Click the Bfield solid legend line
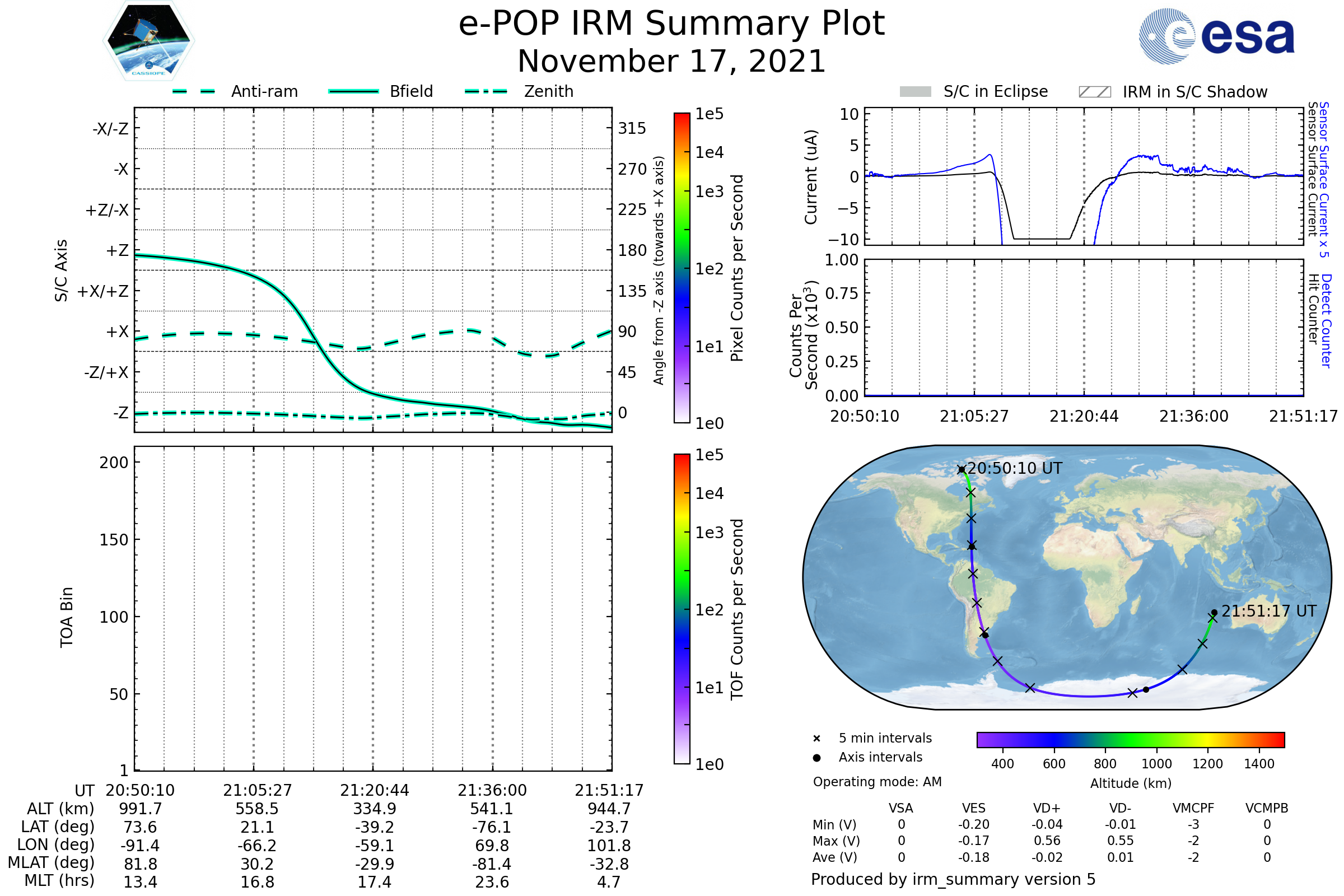The height and width of the screenshot is (896, 1344). (353, 91)
